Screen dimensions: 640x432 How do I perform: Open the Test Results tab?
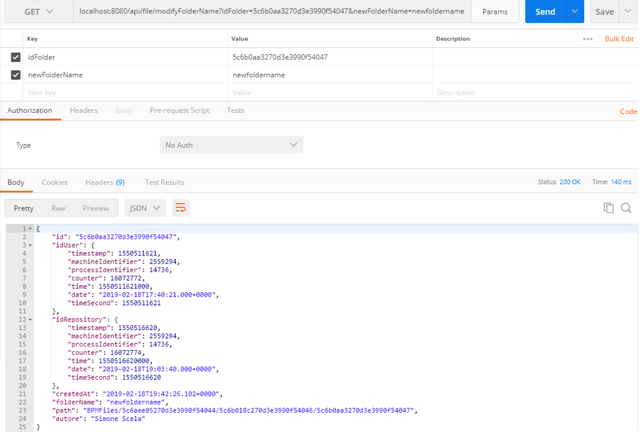[164, 182]
